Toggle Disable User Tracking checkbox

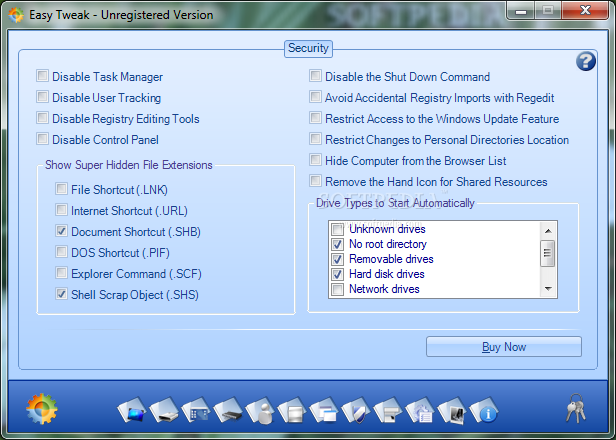[42, 97]
